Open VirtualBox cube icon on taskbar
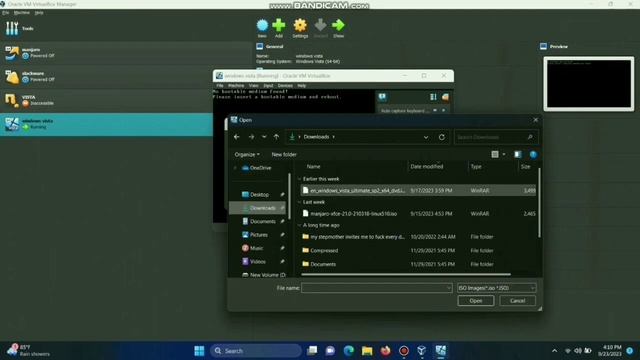The width and height of the screenshot is (640, 360). (422, 351)
